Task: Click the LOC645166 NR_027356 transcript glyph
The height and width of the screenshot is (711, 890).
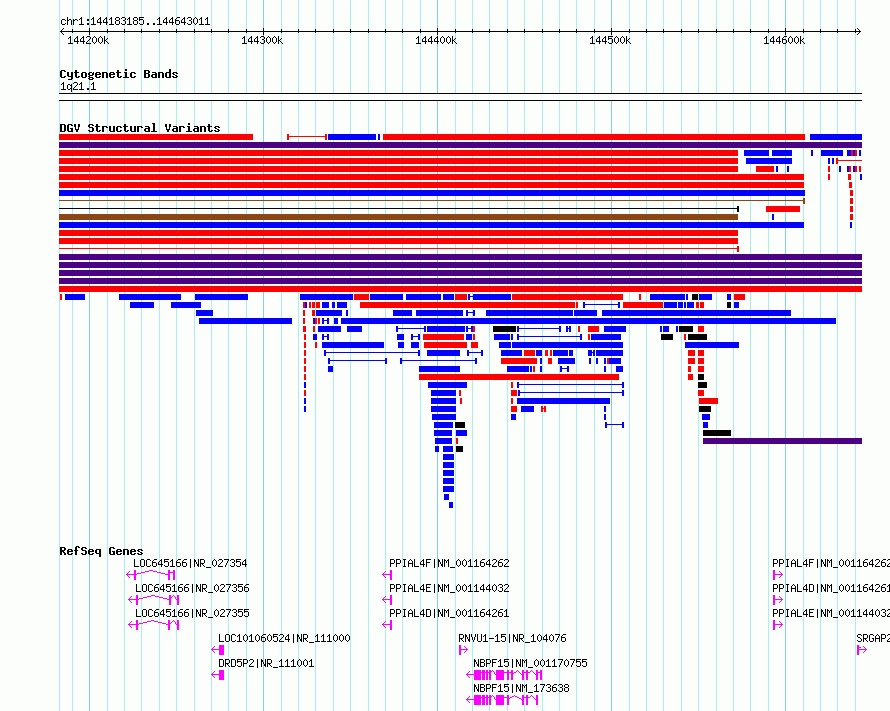Action: click(x=154, y=600)
